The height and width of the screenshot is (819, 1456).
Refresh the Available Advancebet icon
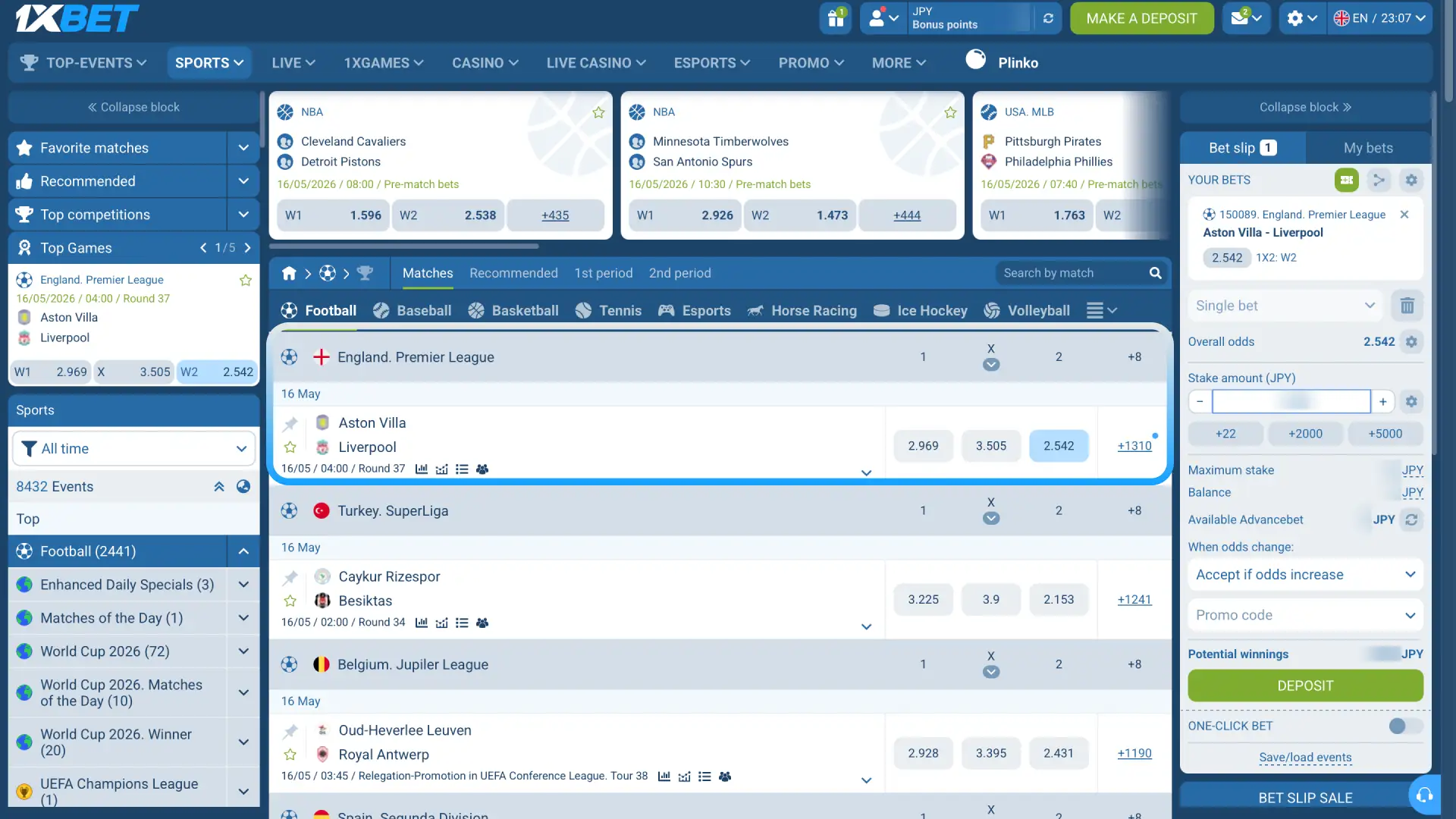coord(1411,519)
